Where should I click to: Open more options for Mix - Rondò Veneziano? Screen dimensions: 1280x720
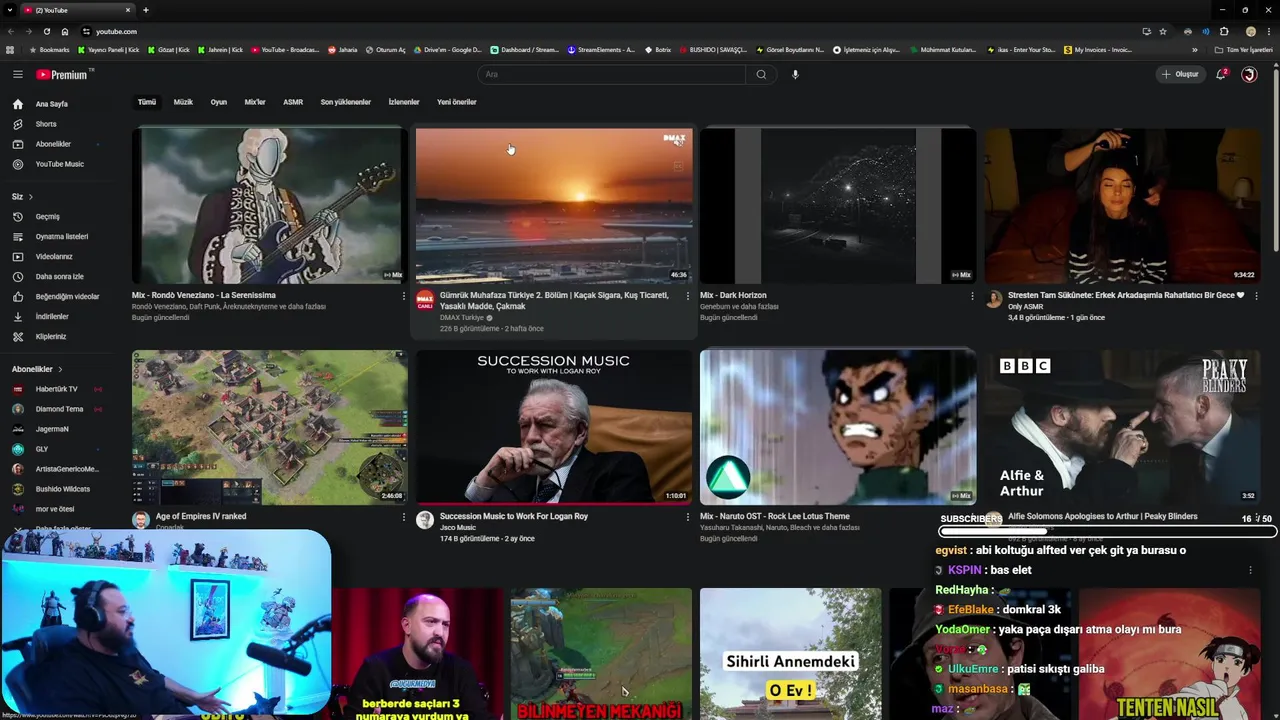pyautogui.click(x=404, y=296)
